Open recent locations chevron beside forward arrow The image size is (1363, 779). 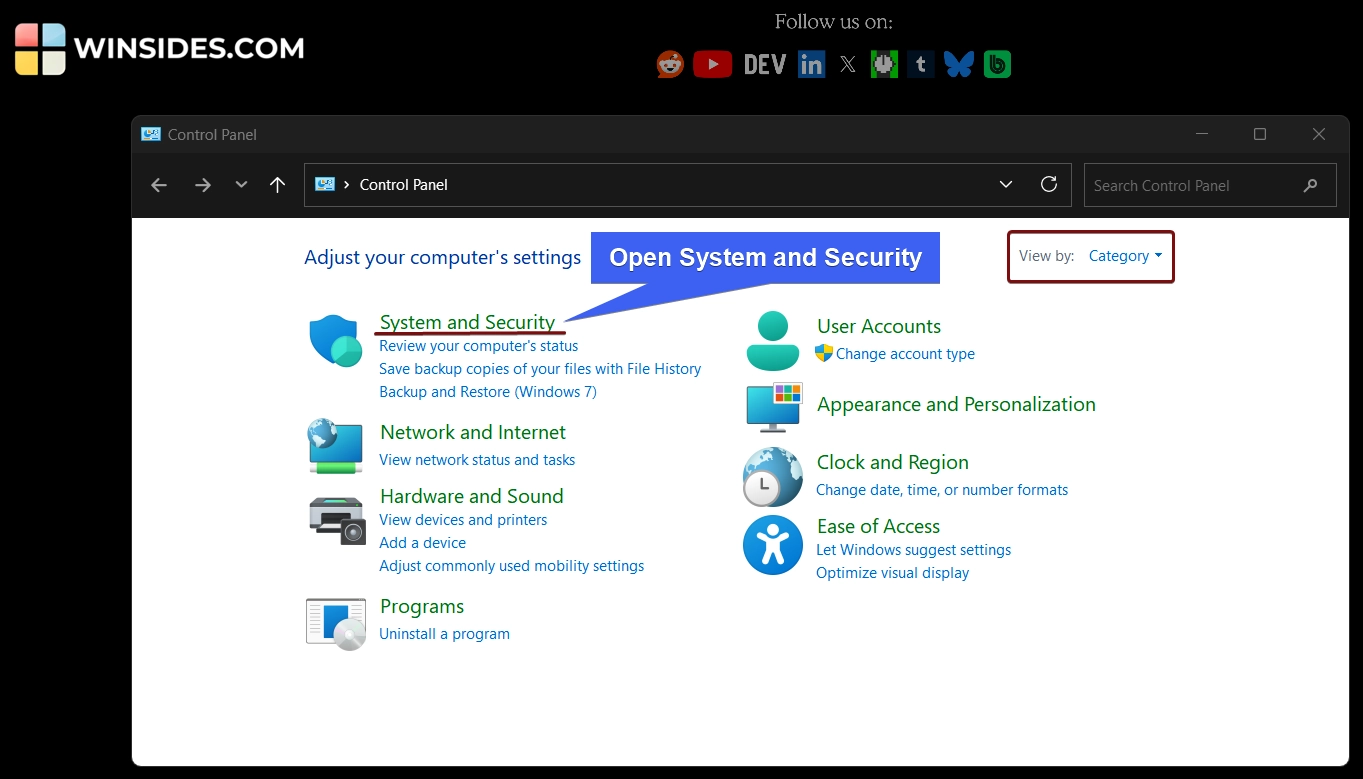240,184
